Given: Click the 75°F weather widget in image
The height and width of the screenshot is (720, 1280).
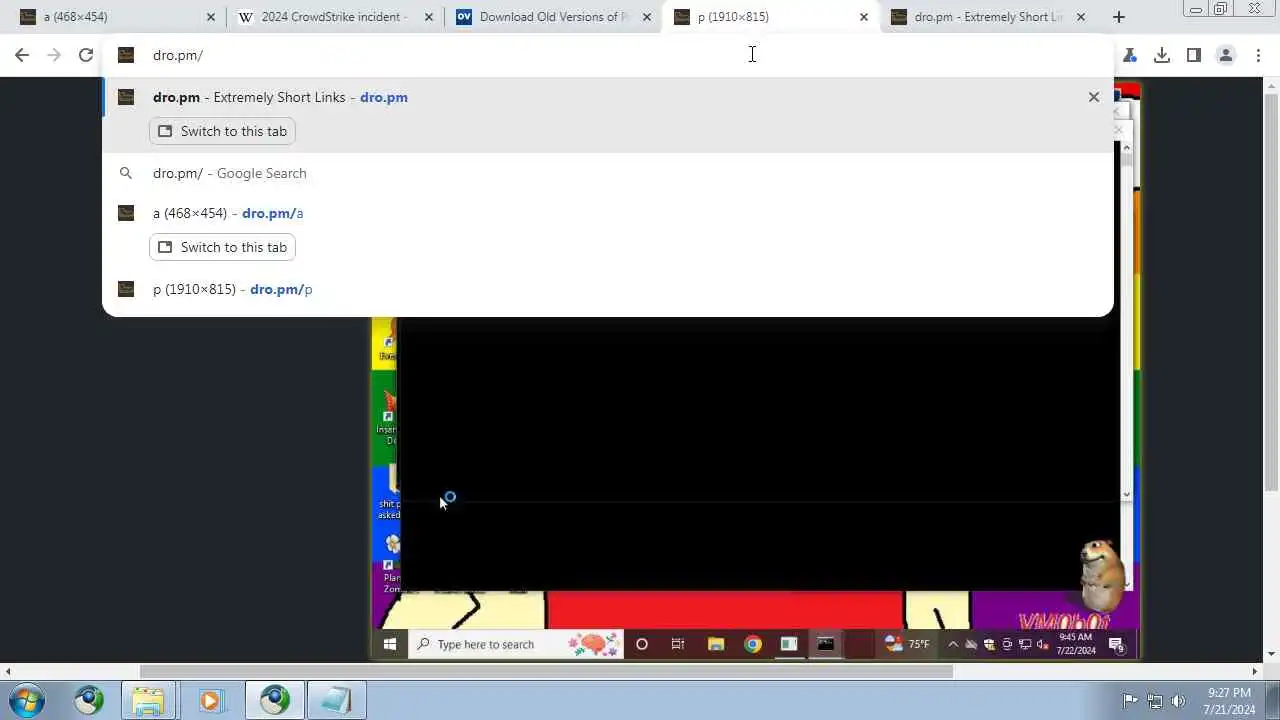Looking at the screenshot, I should (908, 644).
